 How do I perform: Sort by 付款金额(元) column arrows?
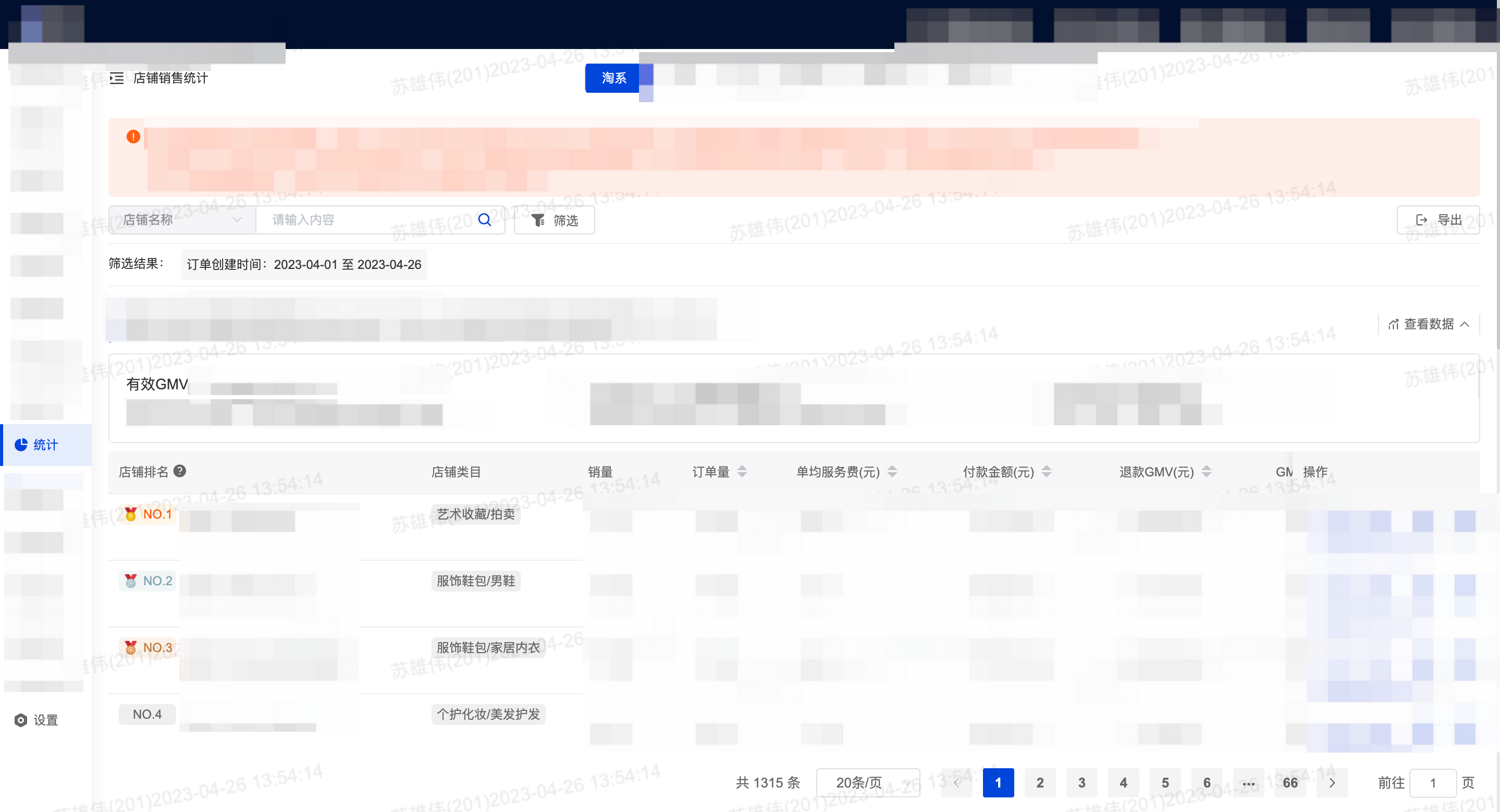pos(1047,472)
